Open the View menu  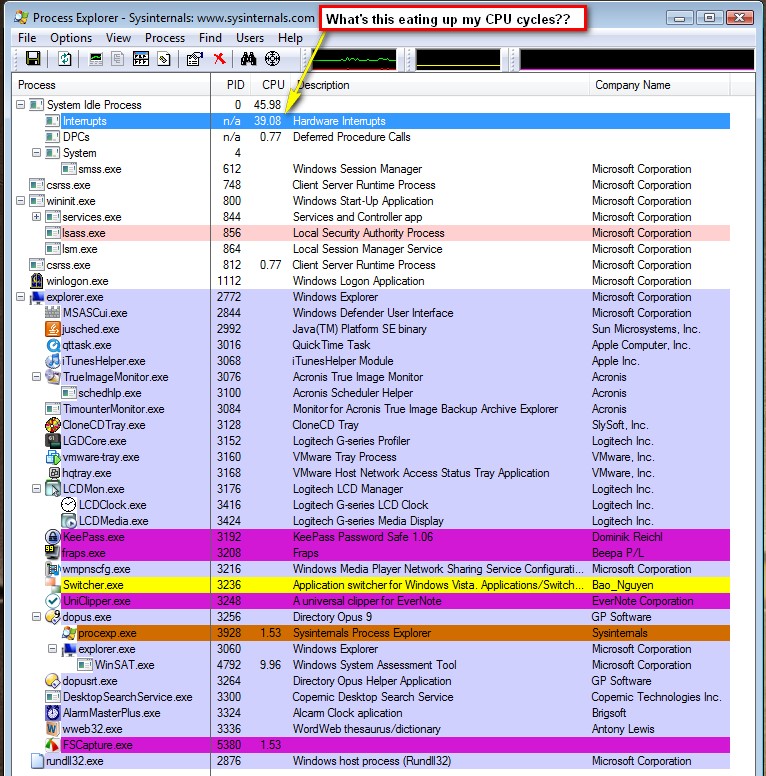coord(118,38)
